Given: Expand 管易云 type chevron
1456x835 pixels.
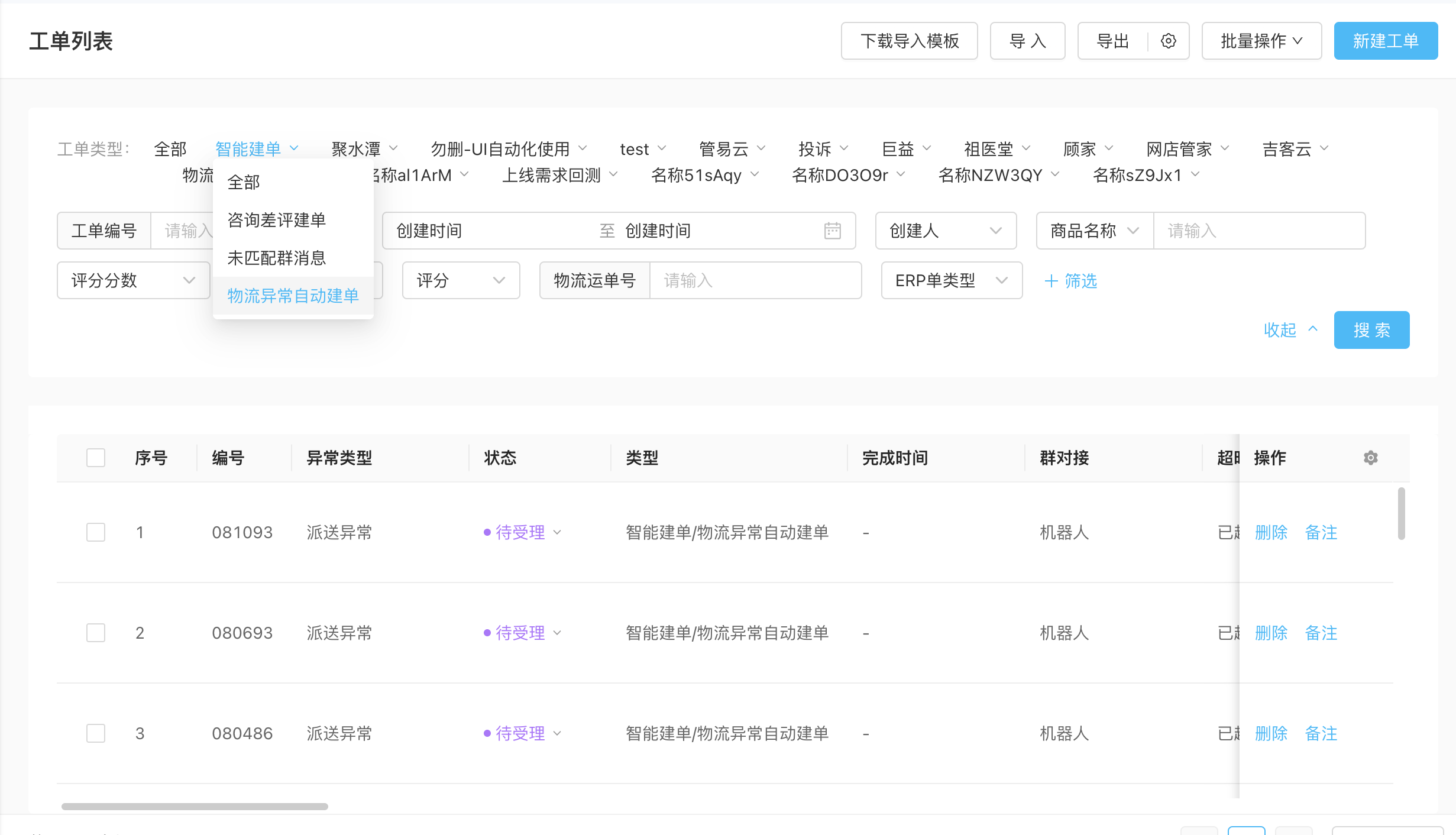Looking at the screenshot, I should (x=761, y=148).
